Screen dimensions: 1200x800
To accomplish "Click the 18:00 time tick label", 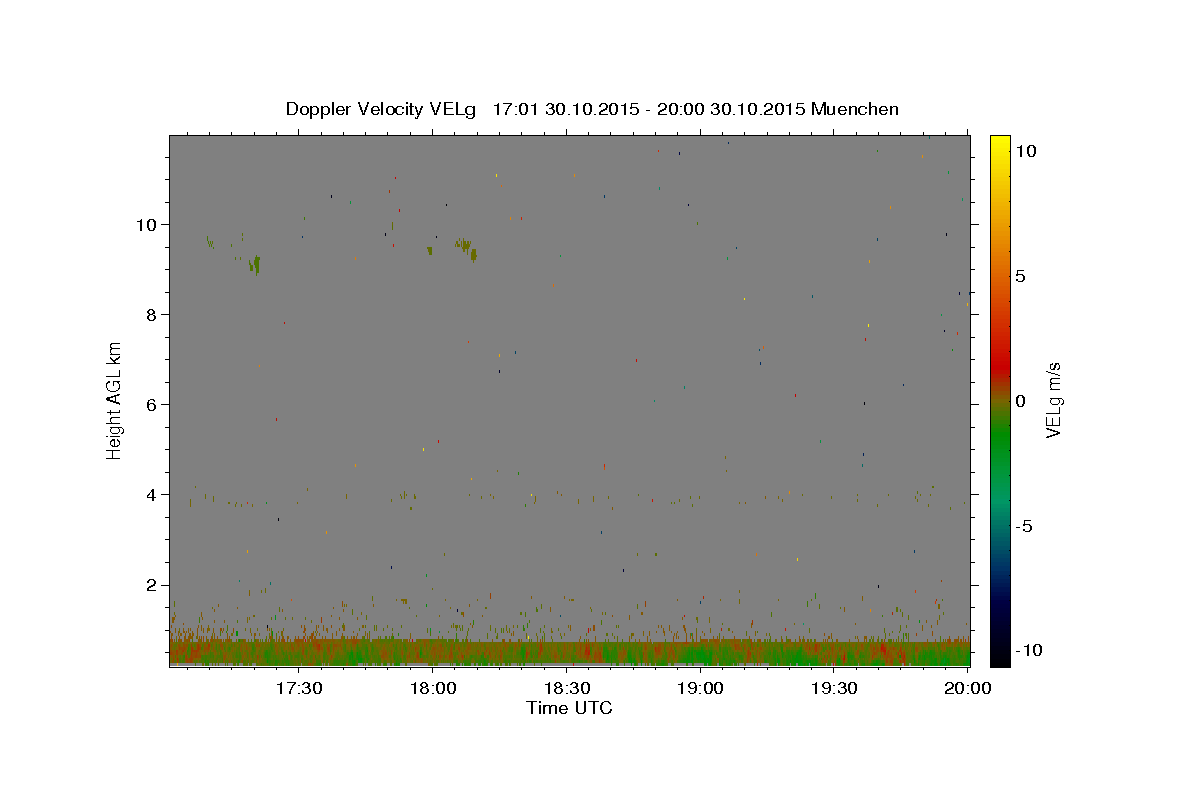I will point(433,688).
